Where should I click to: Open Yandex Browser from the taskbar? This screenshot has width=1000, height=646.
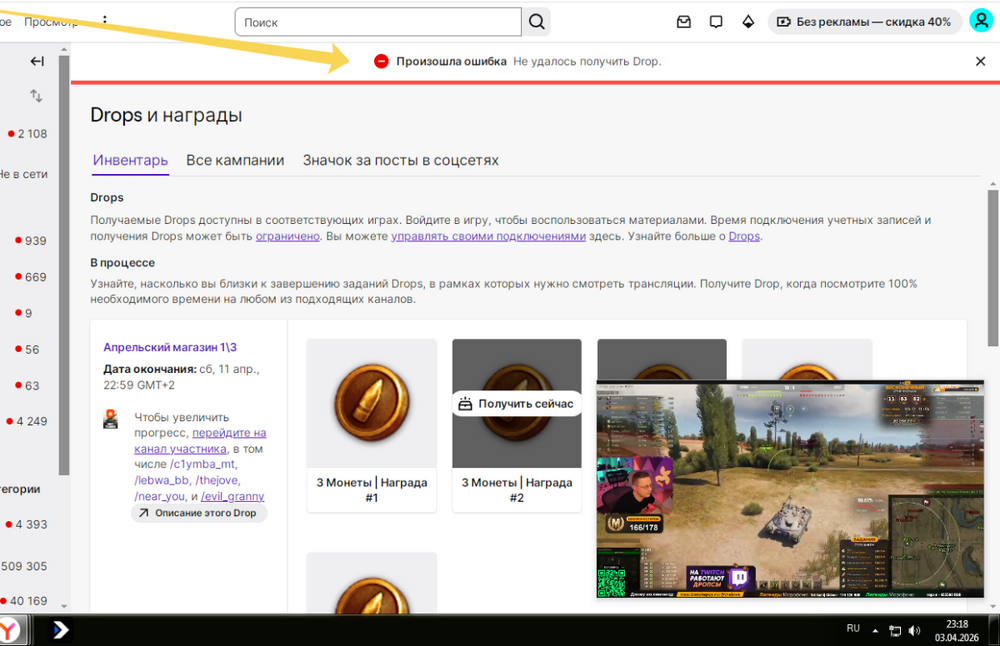11,630
